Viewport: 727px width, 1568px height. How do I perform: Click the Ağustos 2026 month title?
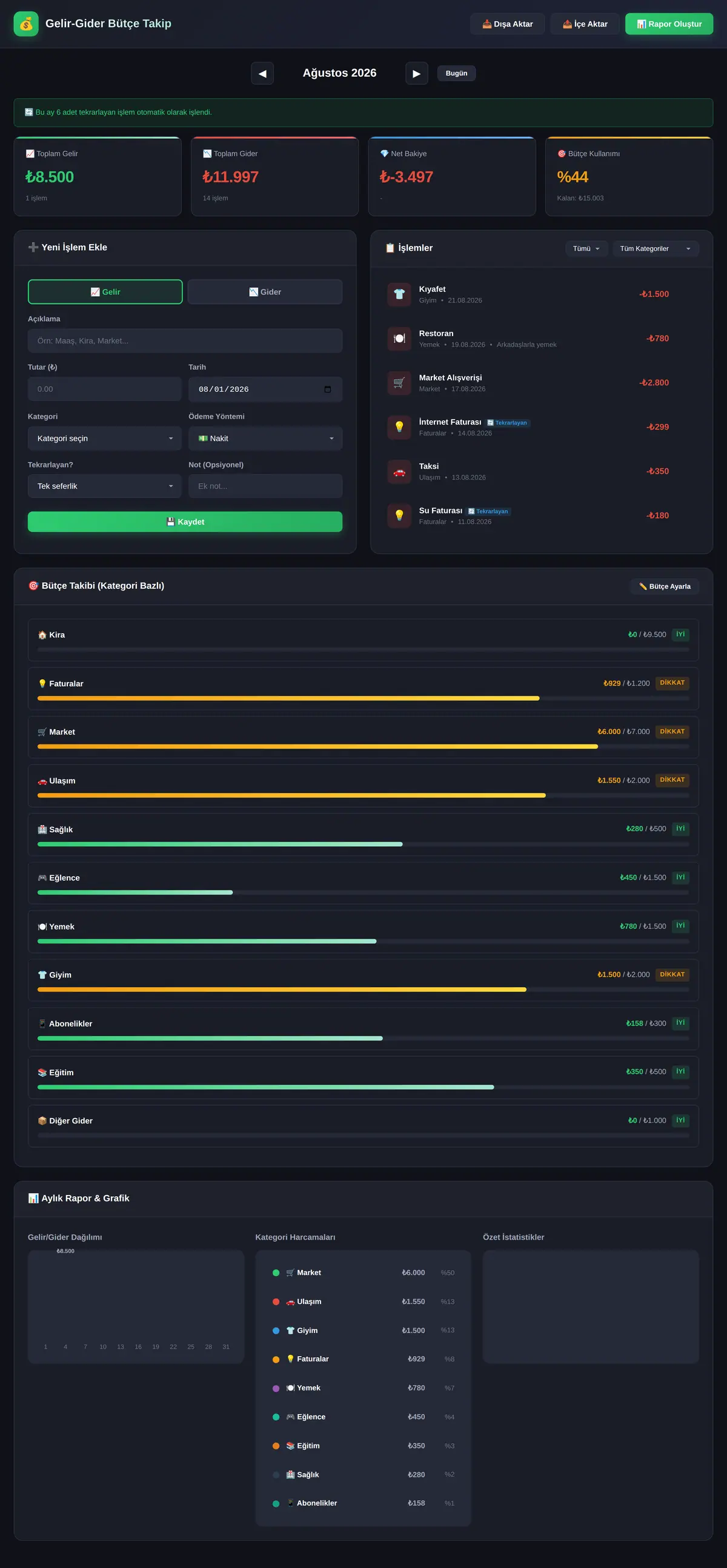[x=340, y=73]
